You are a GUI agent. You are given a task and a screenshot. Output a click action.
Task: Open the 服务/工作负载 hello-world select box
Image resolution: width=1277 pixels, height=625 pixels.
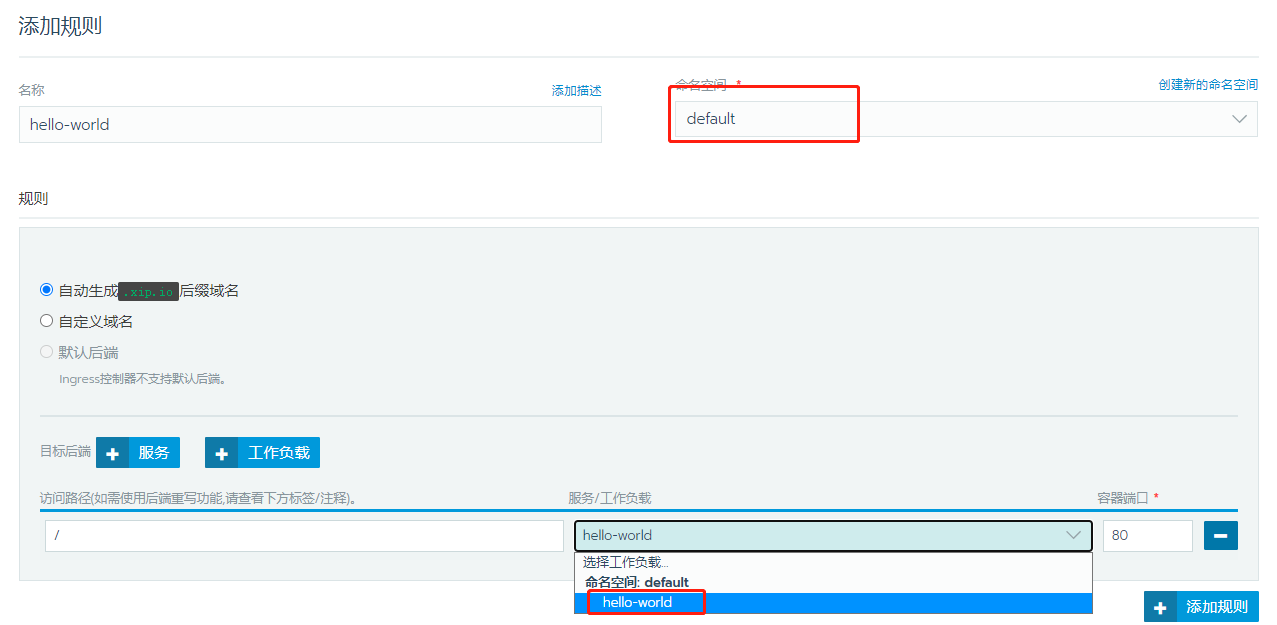click(833, 536)
